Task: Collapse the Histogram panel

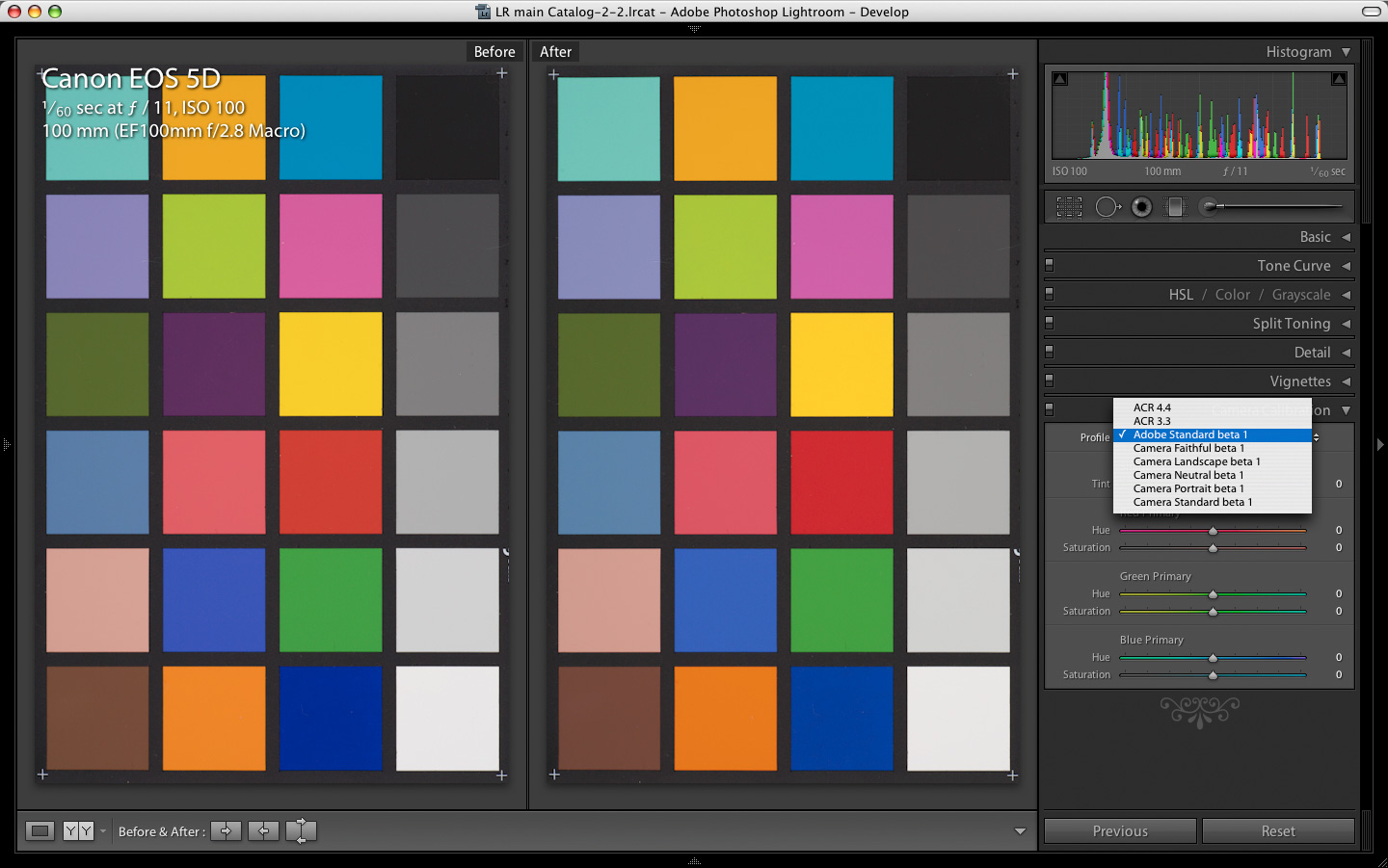Action: coord(1347,52)
